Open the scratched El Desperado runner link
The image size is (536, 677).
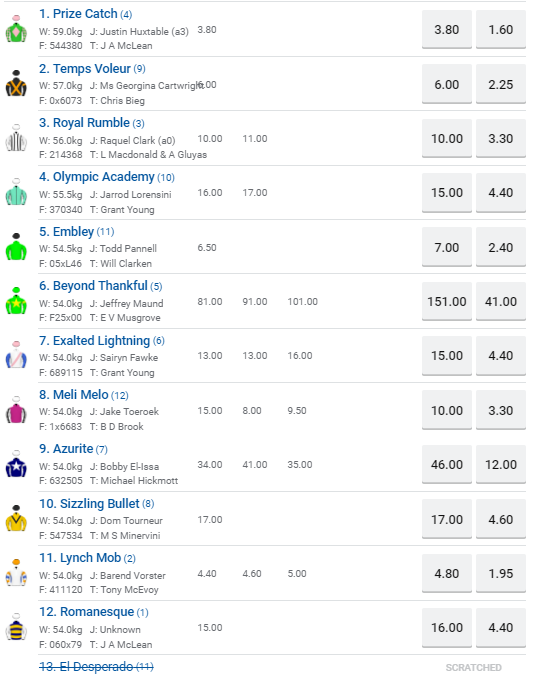[96, 667]
